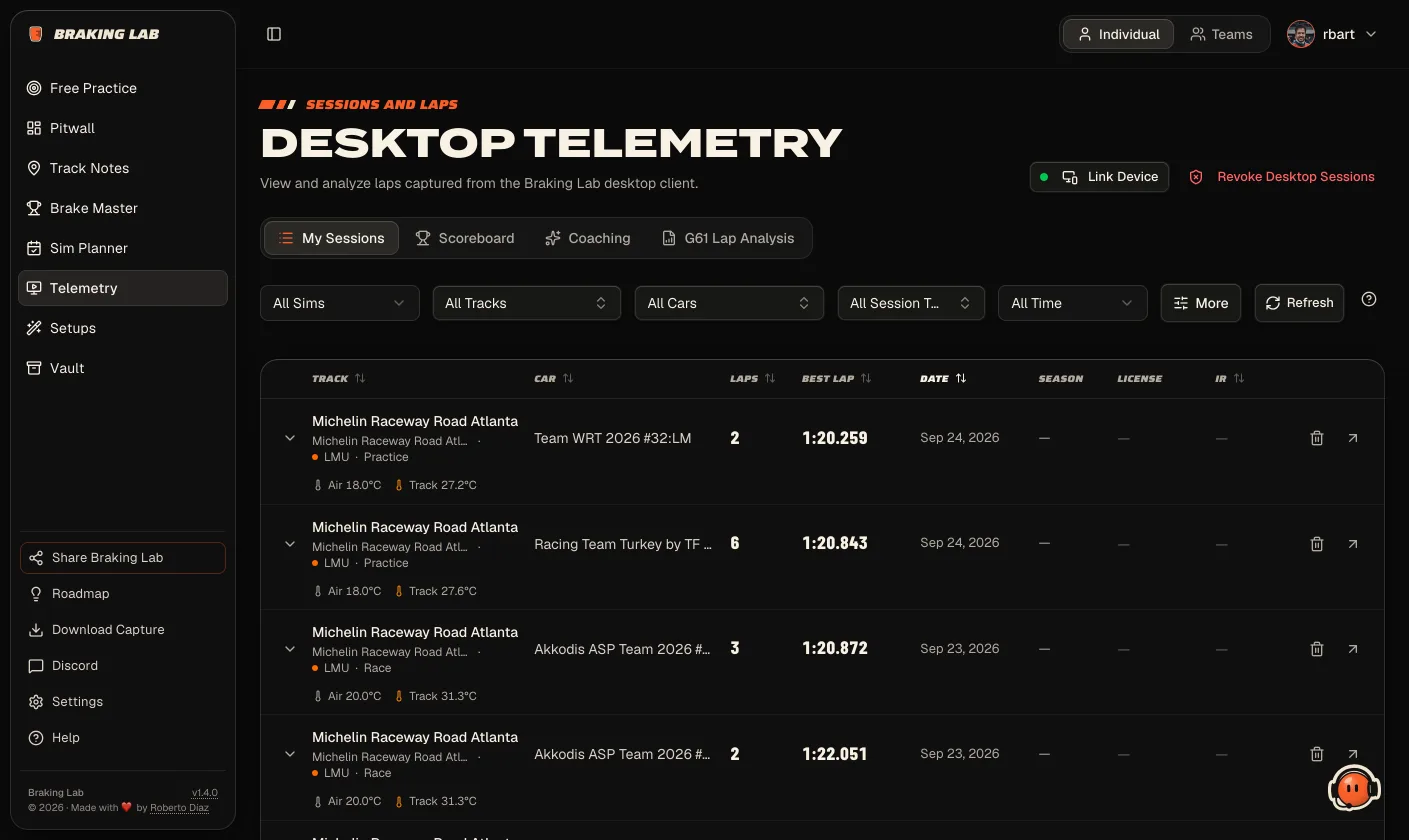1409x840 pixels.
Task: Click the Team WRT 2026 #32:LM car cell
Action: 613,438
